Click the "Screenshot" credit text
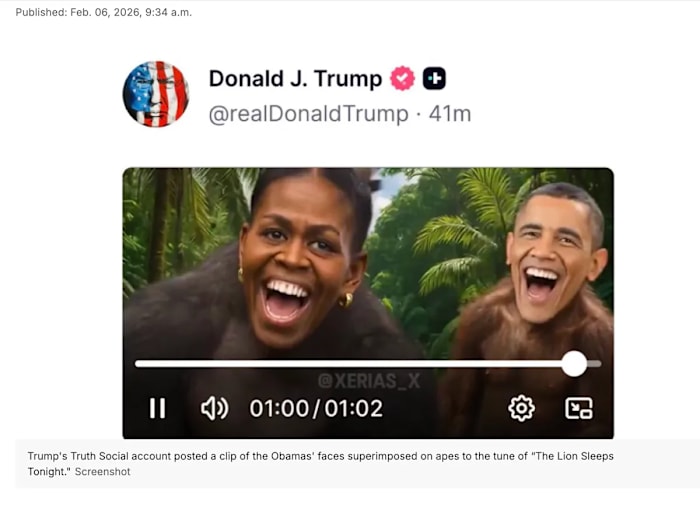This screenshot has width=700, height=506. pos(102,472)
